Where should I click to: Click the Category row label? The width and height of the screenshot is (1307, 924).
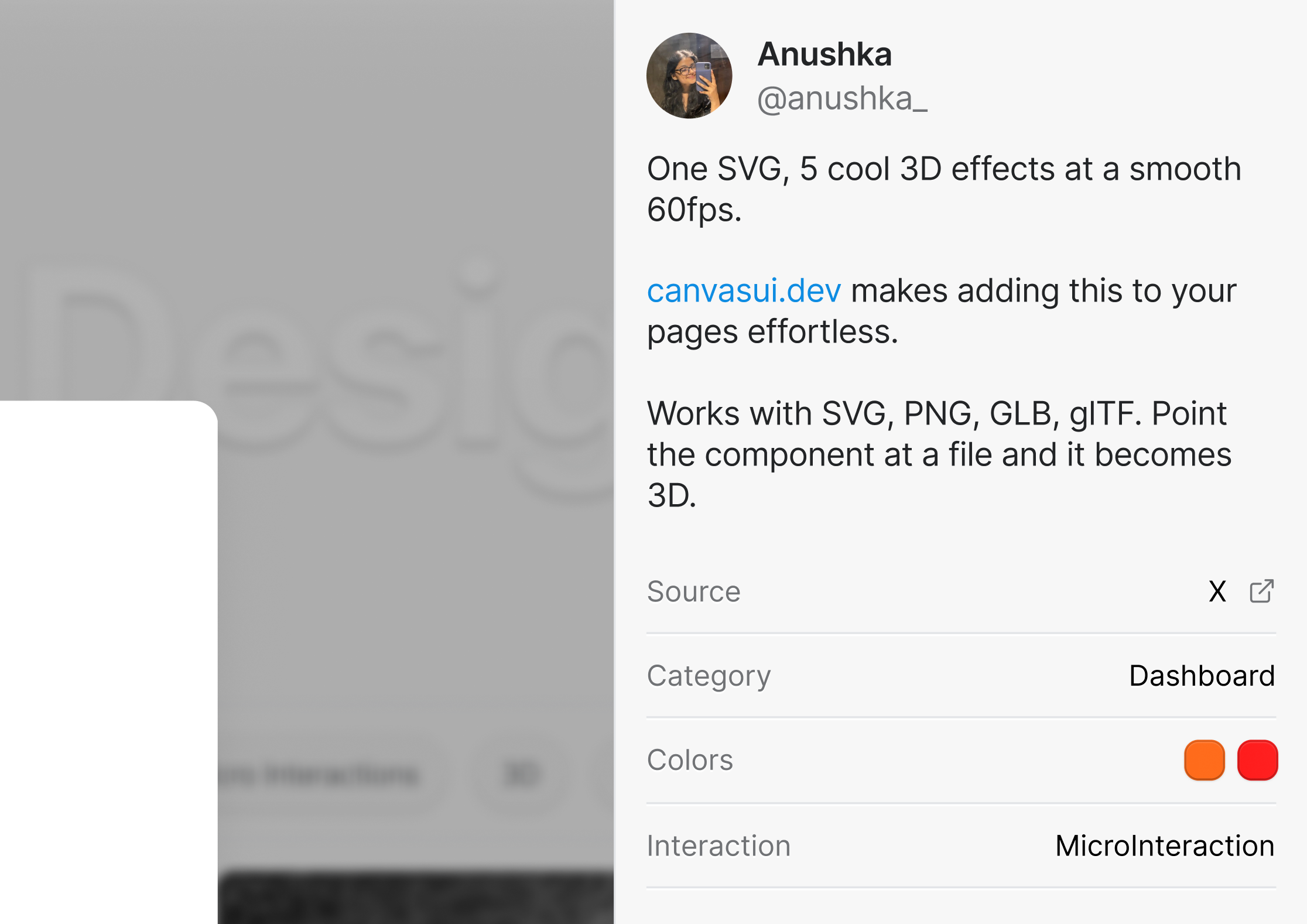[x=709, y=676]
